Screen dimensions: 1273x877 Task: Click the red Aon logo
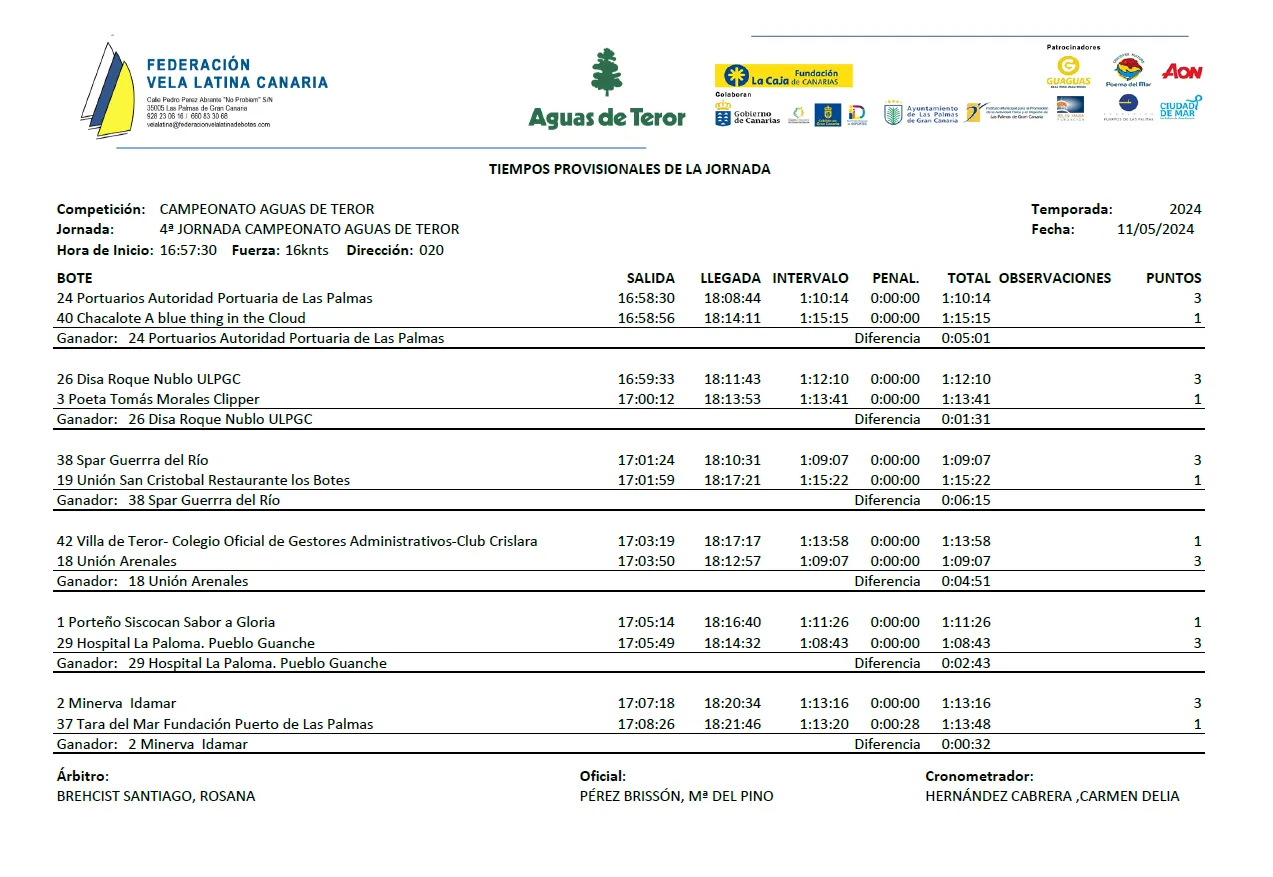click(x=1182, y=72)
